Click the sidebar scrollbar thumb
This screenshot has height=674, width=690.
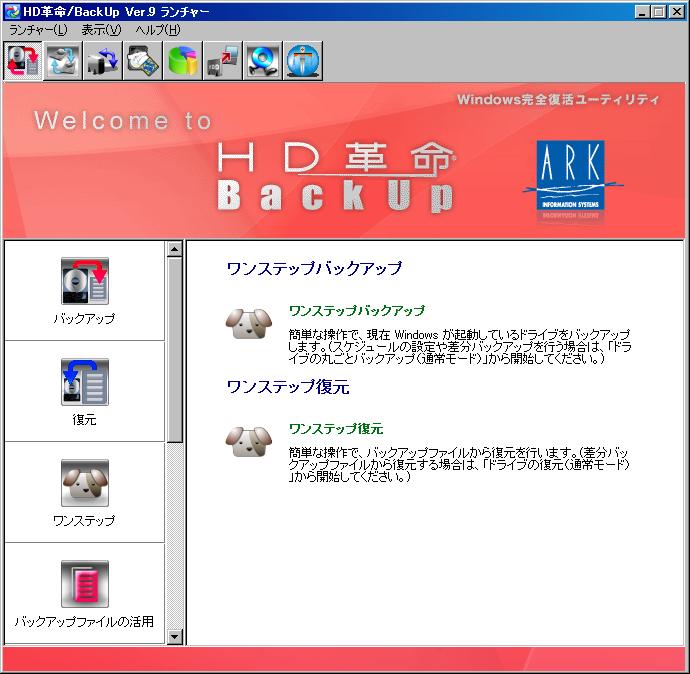click(175, 350)
